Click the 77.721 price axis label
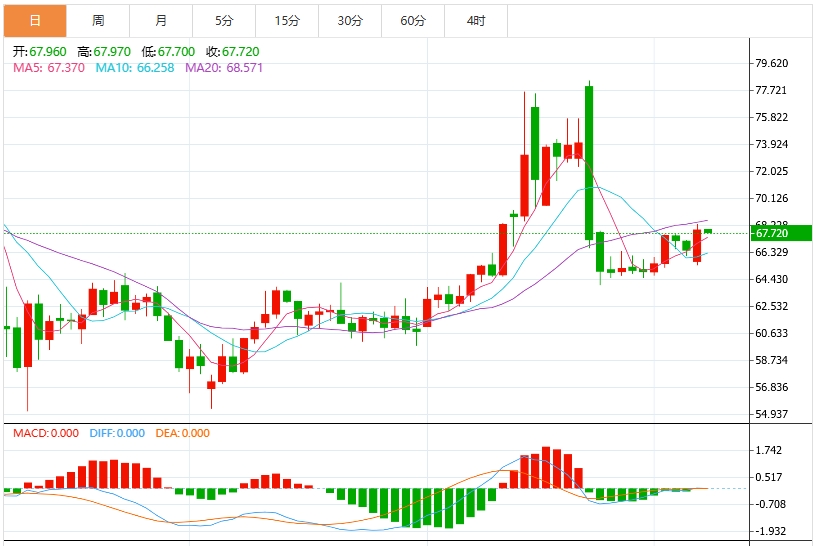This screenshot has height=546, width=817. (771, 90)
